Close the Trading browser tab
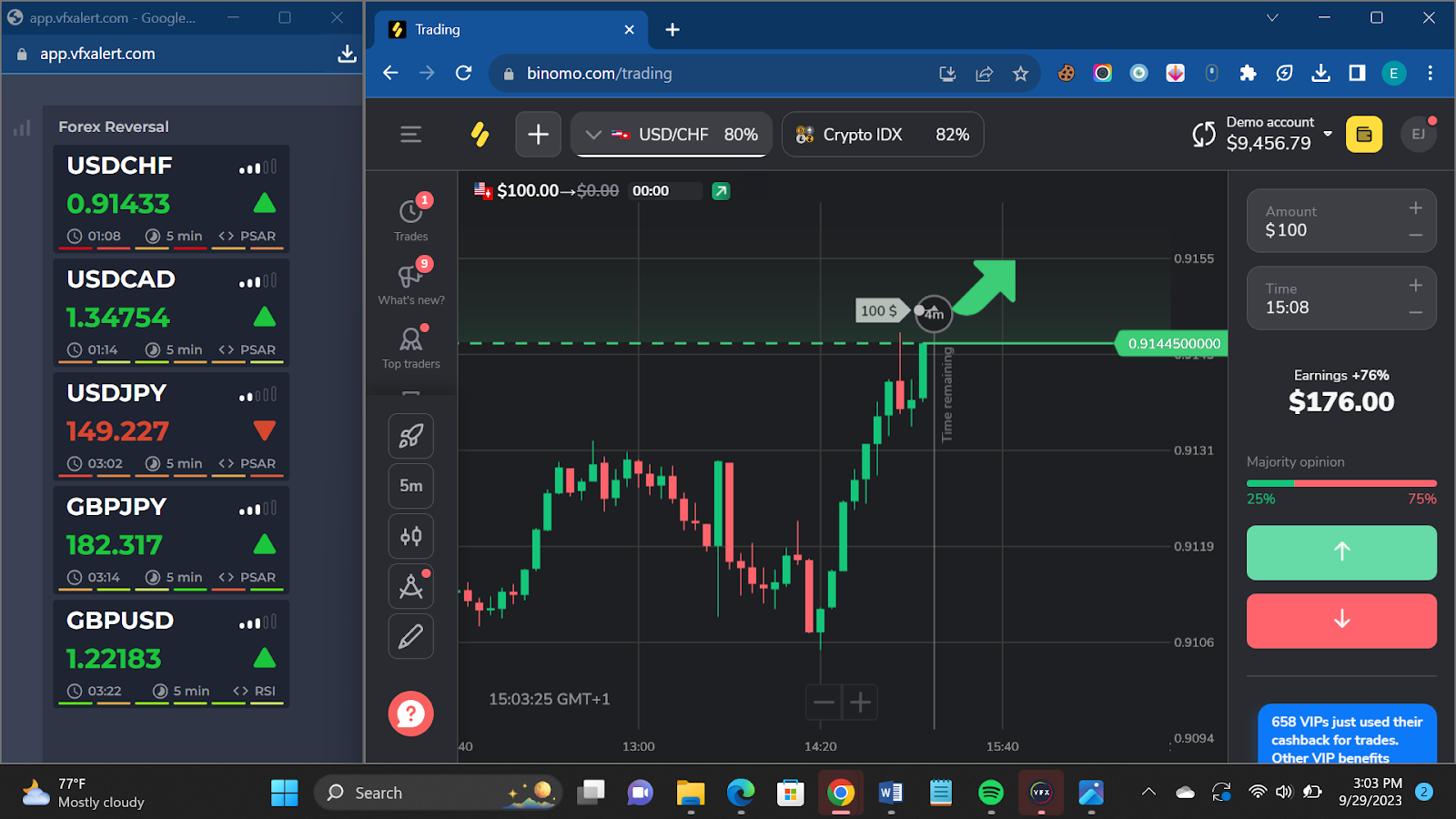Image resolution: width=1456 pixels, height=819 pixels. pos(629,30)
